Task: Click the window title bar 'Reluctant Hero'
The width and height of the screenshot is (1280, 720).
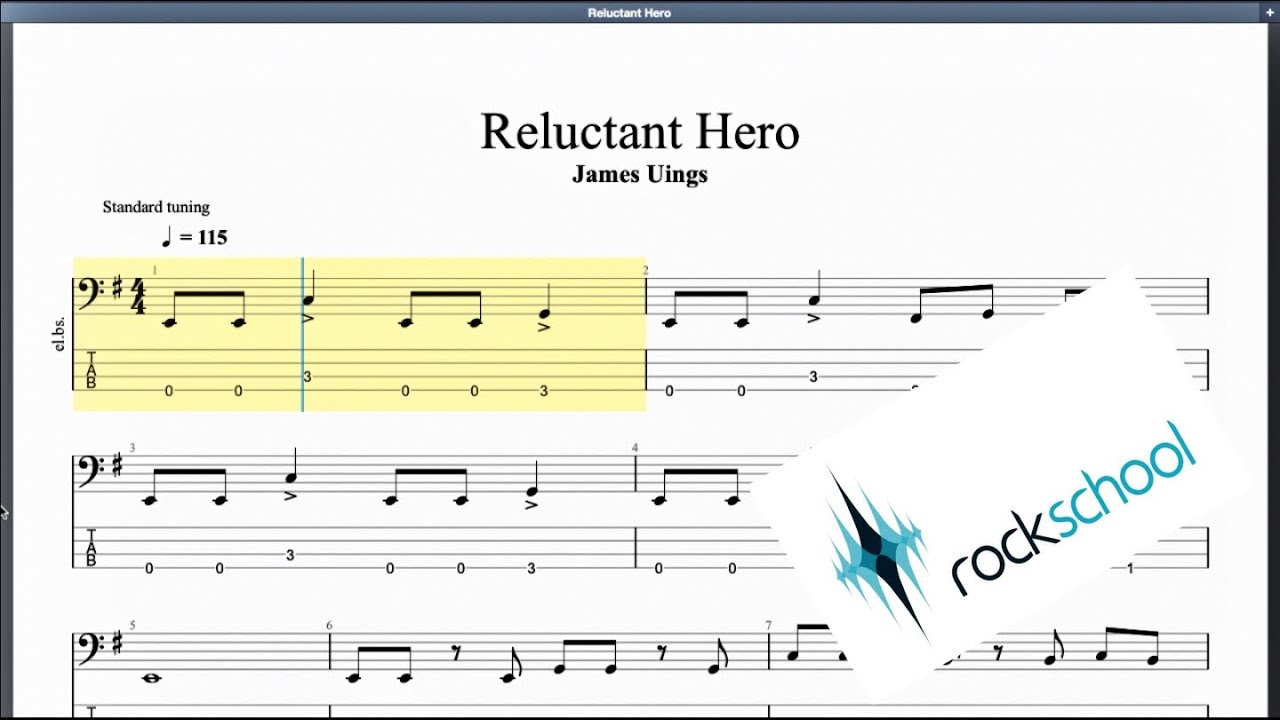Action: click(x=629, y=13)
